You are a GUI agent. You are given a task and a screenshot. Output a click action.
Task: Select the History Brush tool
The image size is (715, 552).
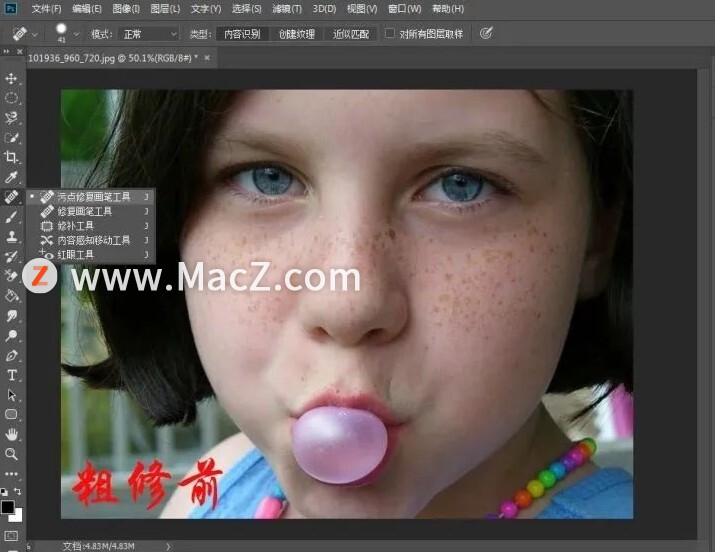pos(11,256)
